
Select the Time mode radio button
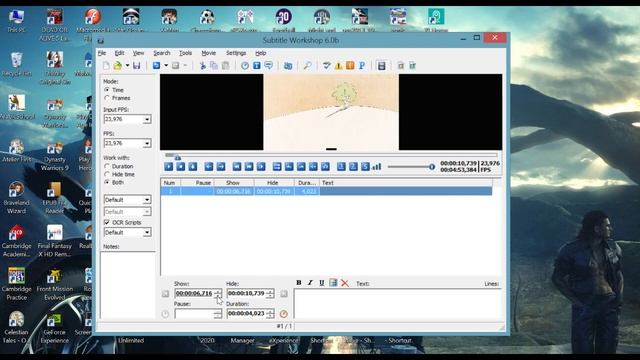(x=107, y=90)
